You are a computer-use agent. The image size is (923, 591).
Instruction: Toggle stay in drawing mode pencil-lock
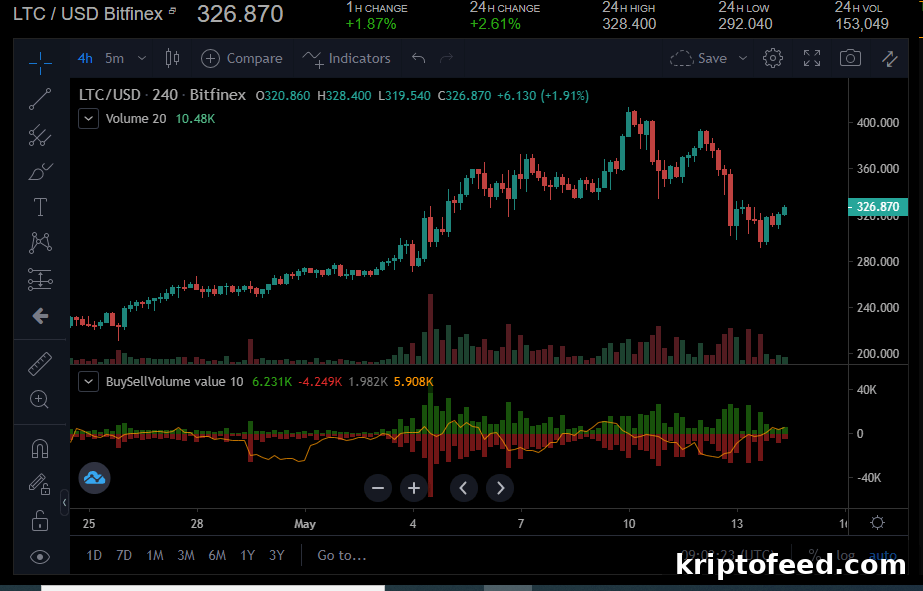pos(40,485)
